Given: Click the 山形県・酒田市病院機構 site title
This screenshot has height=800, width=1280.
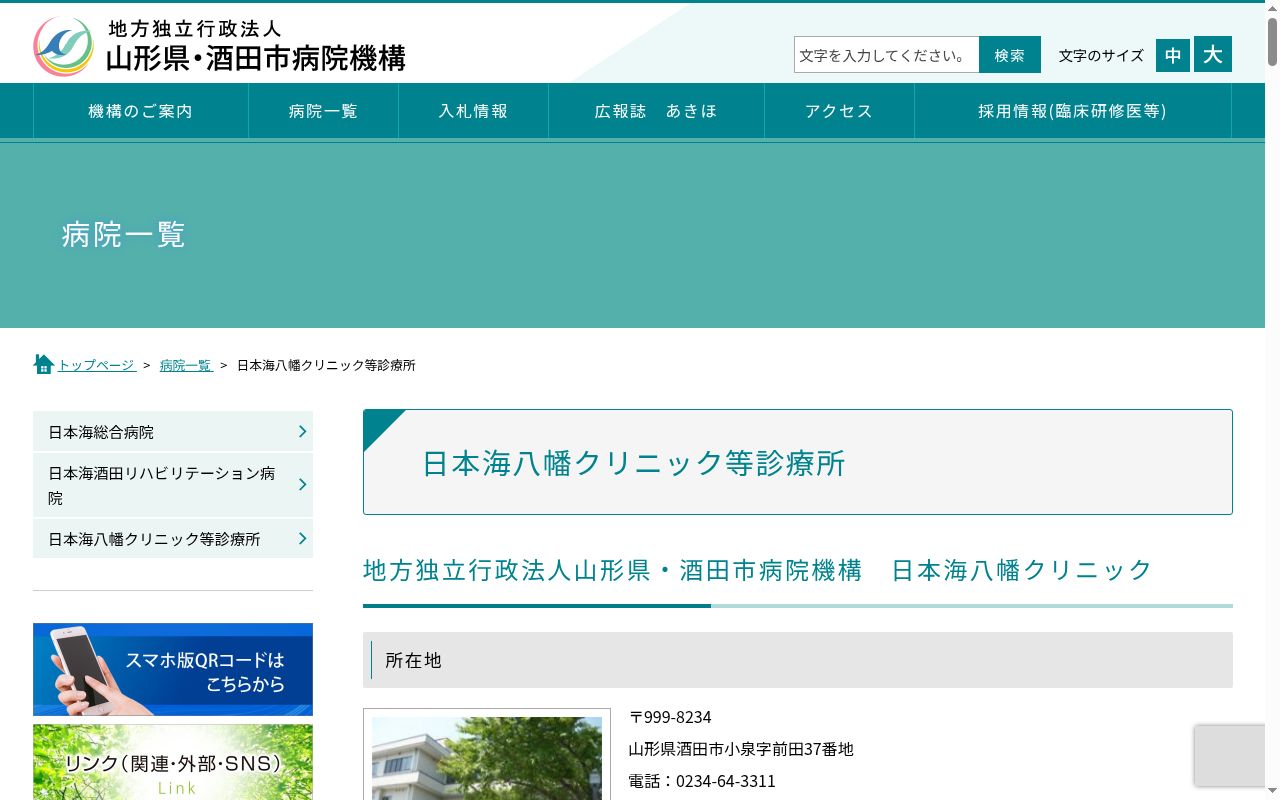Looking at the screenshot, I should click(256, 59).
